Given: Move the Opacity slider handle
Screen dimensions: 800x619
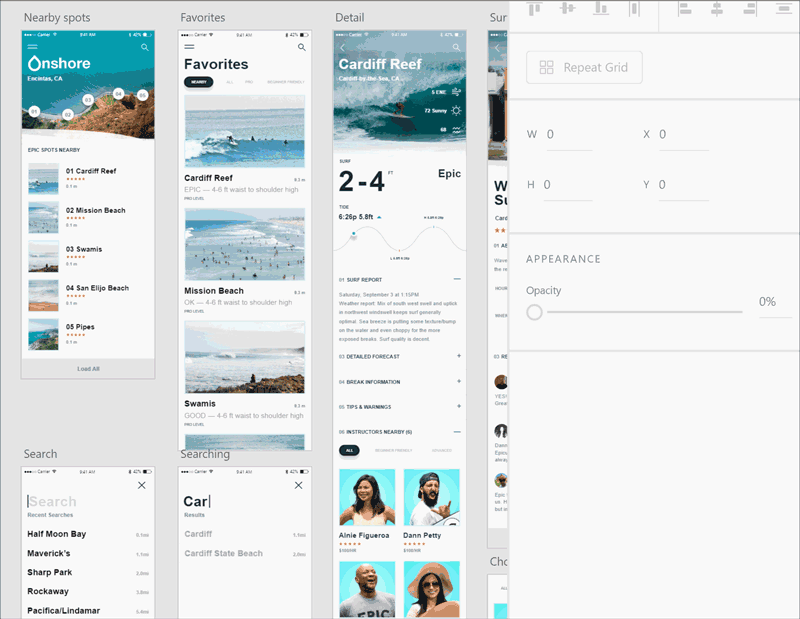Looking at the screenshot, I should (x=534, y=312).
